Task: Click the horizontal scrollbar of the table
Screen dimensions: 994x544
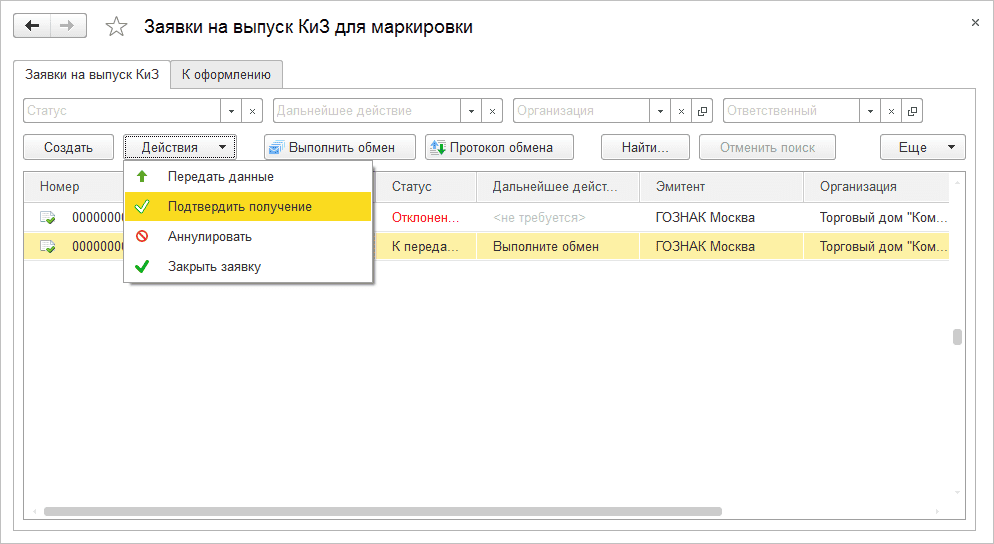Action: [380, 511]
